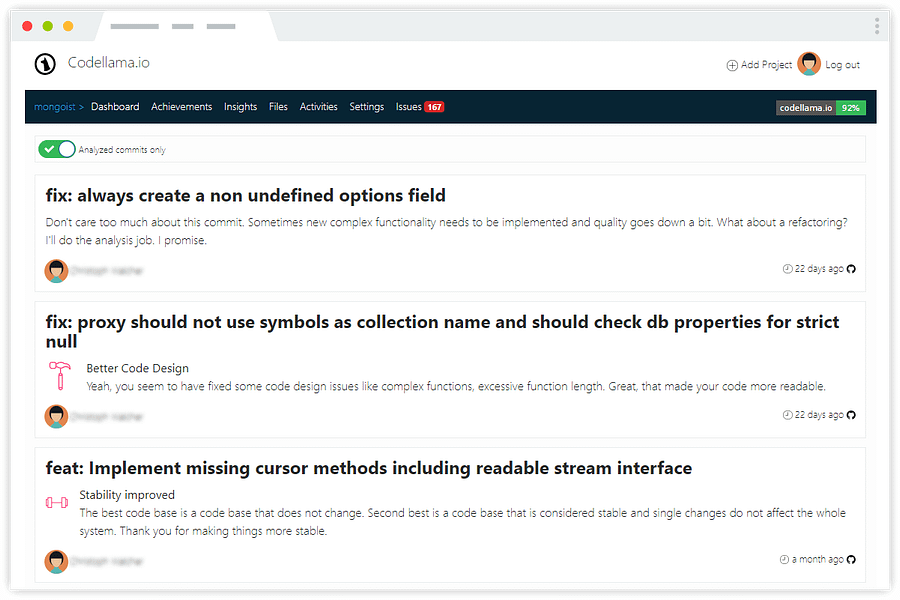Viewport: 900px width, 600px height.
Task: Open commit 'fix: always create a non undefined options field'
Action: tap(246, 196)
